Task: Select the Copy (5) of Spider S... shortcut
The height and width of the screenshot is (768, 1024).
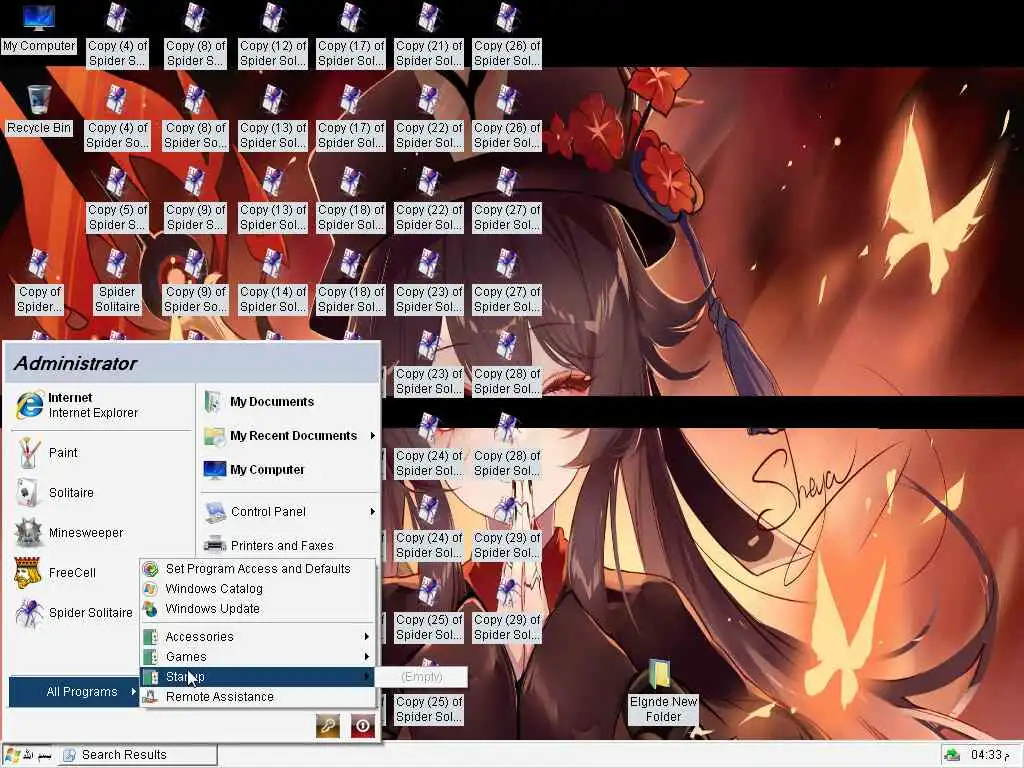Action: pyautogui.click(x=118, y=199)
